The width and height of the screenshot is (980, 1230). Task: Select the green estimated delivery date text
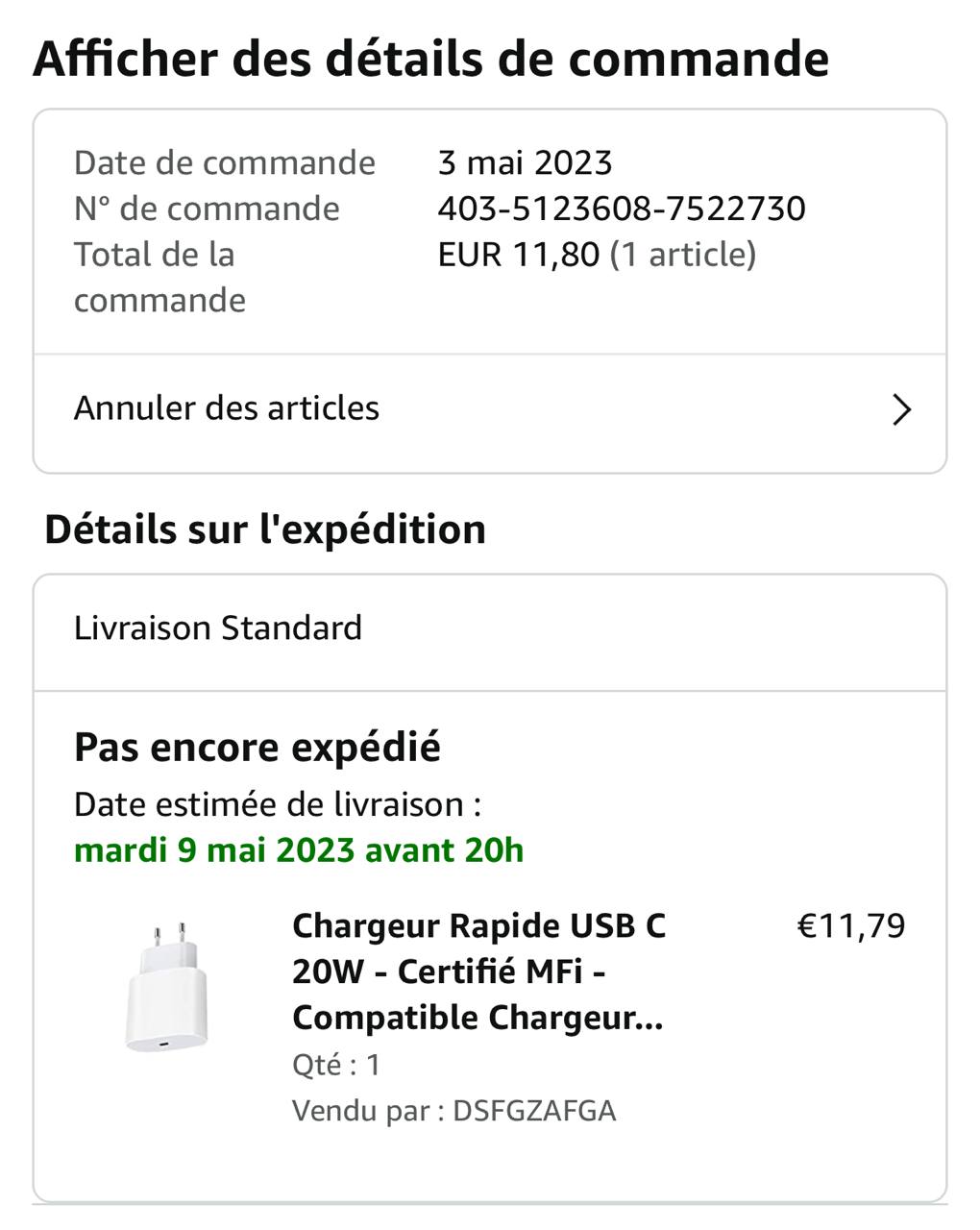point(299,850)
